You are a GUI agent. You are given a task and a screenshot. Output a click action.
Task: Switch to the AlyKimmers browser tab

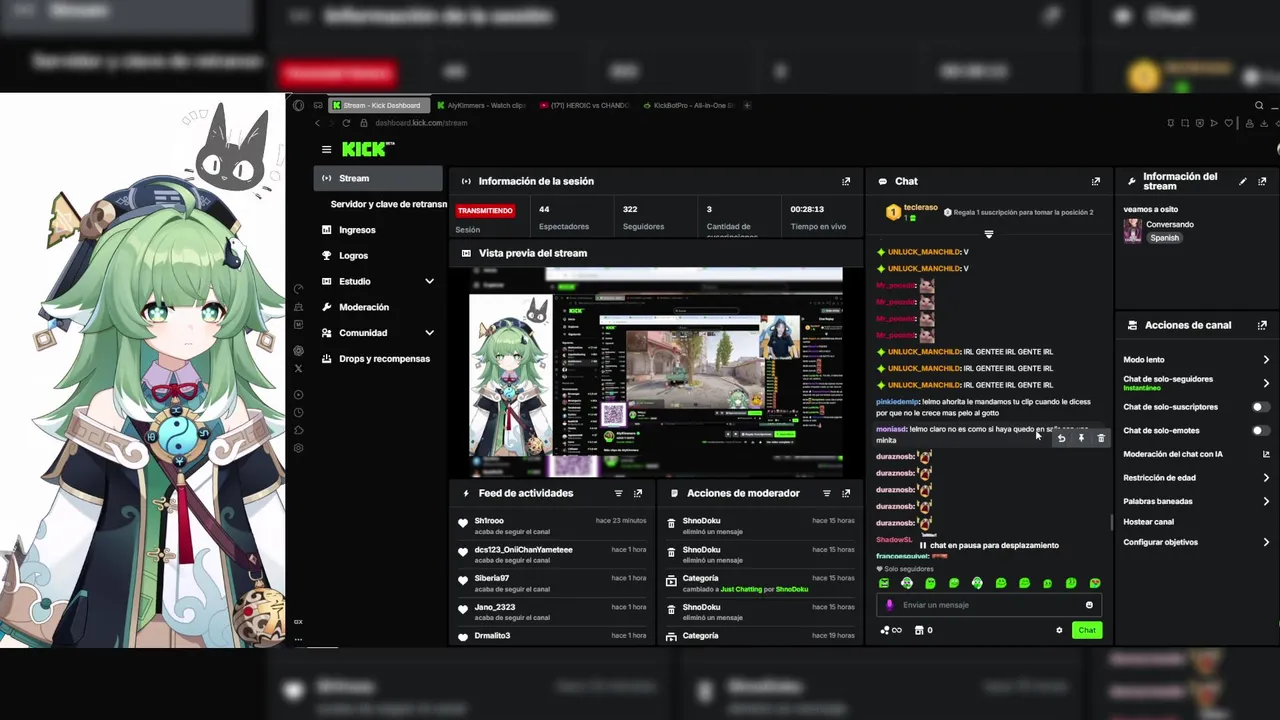[482, 105]
